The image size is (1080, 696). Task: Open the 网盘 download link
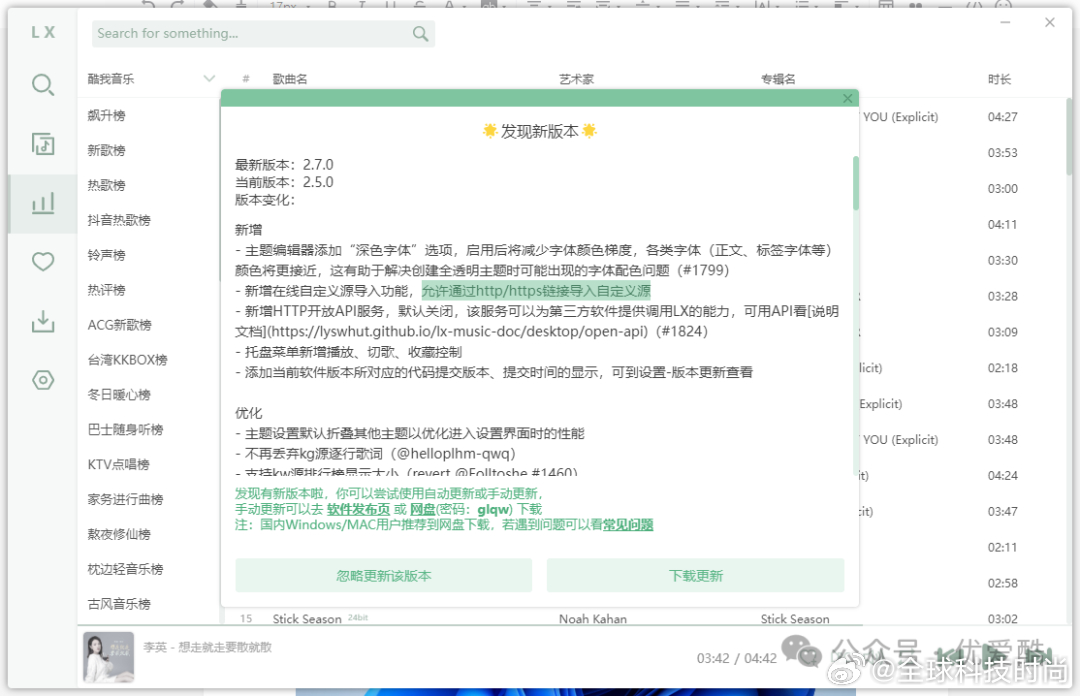pos(422,509)
